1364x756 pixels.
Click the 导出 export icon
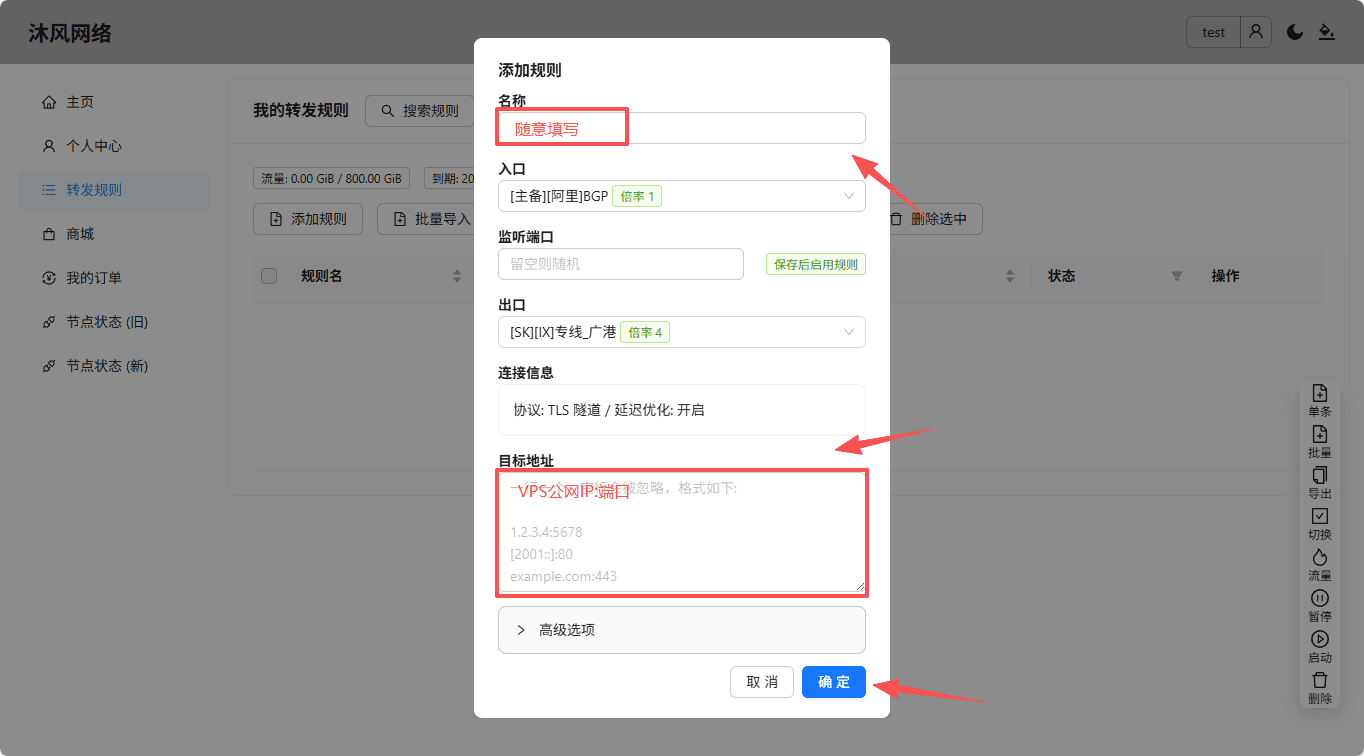tap(1320, 480)
